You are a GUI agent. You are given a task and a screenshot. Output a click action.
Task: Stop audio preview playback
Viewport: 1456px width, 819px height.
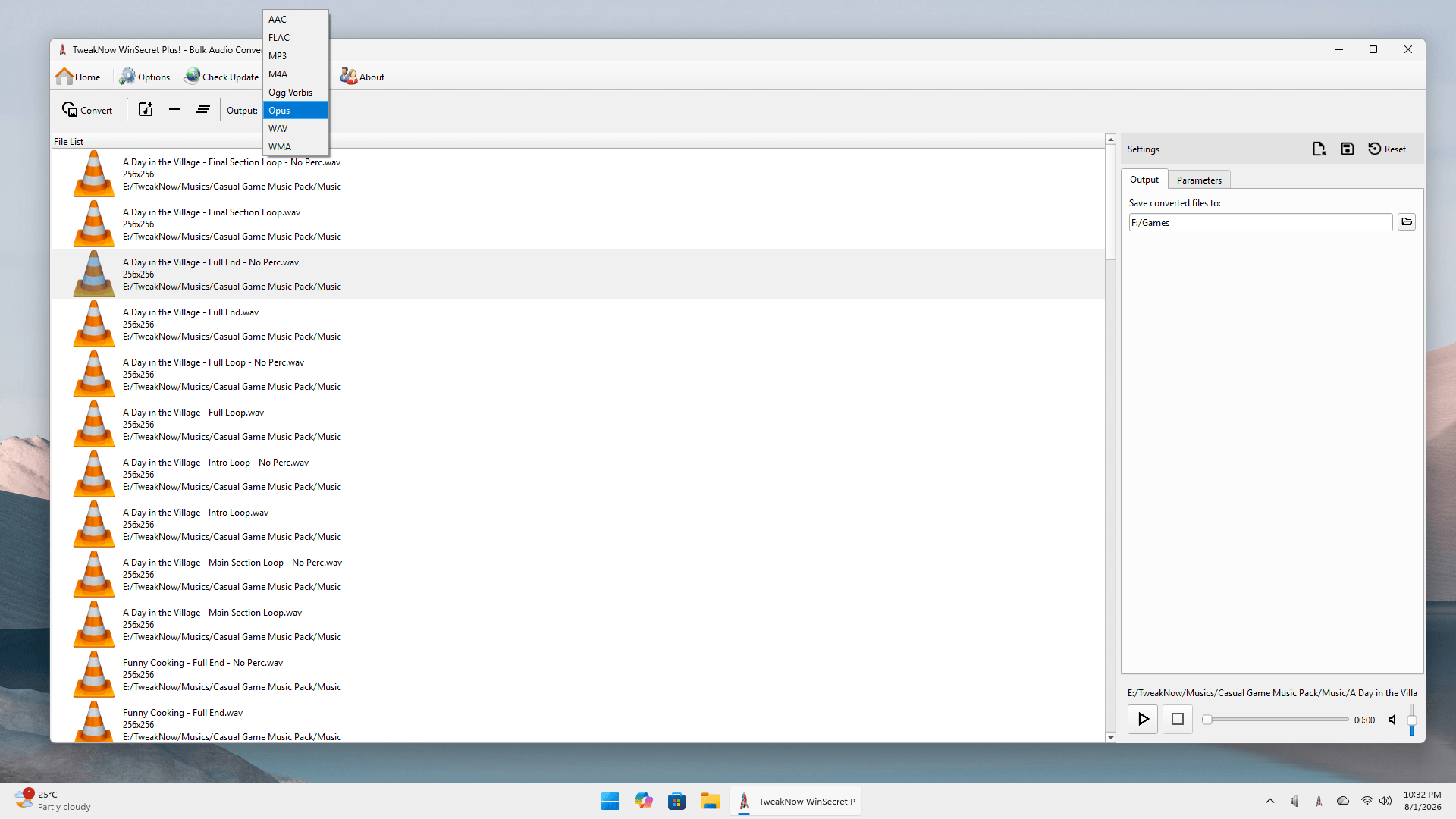[1178, 720]
